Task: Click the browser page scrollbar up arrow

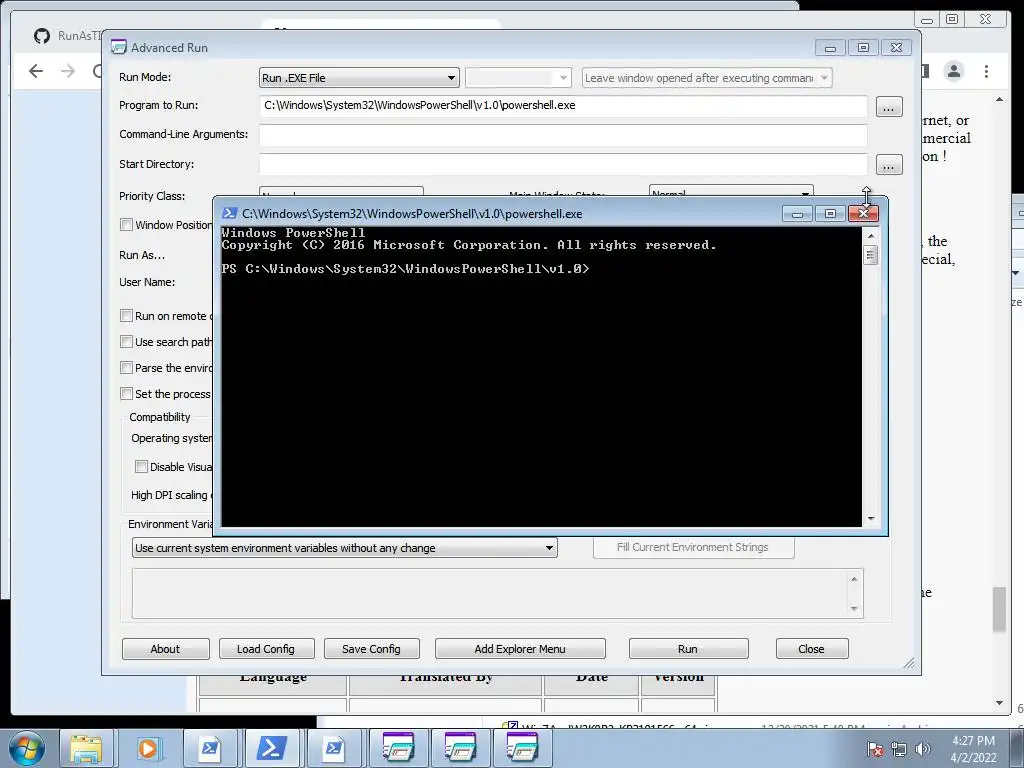Action: (999, 99)
